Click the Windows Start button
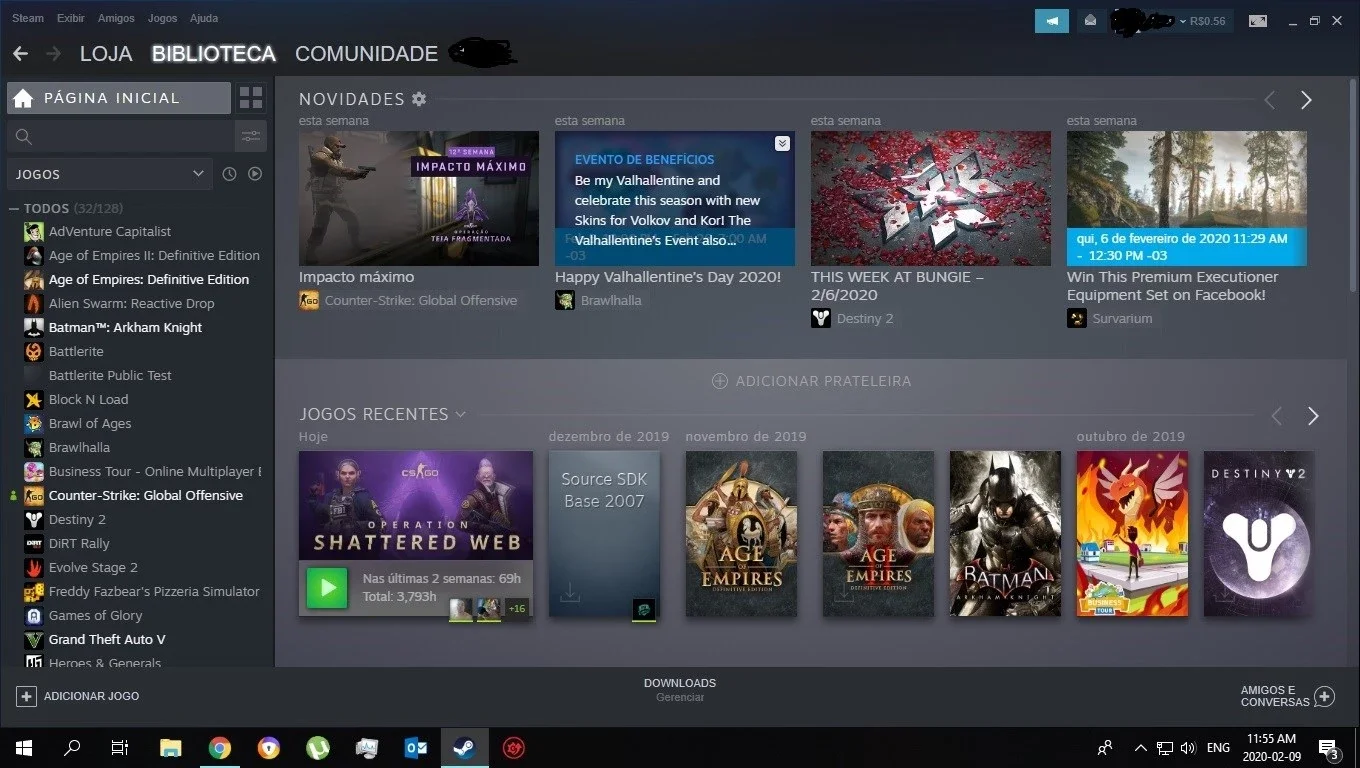Viewport: 1360px width, 768px height. pos(23,747)
